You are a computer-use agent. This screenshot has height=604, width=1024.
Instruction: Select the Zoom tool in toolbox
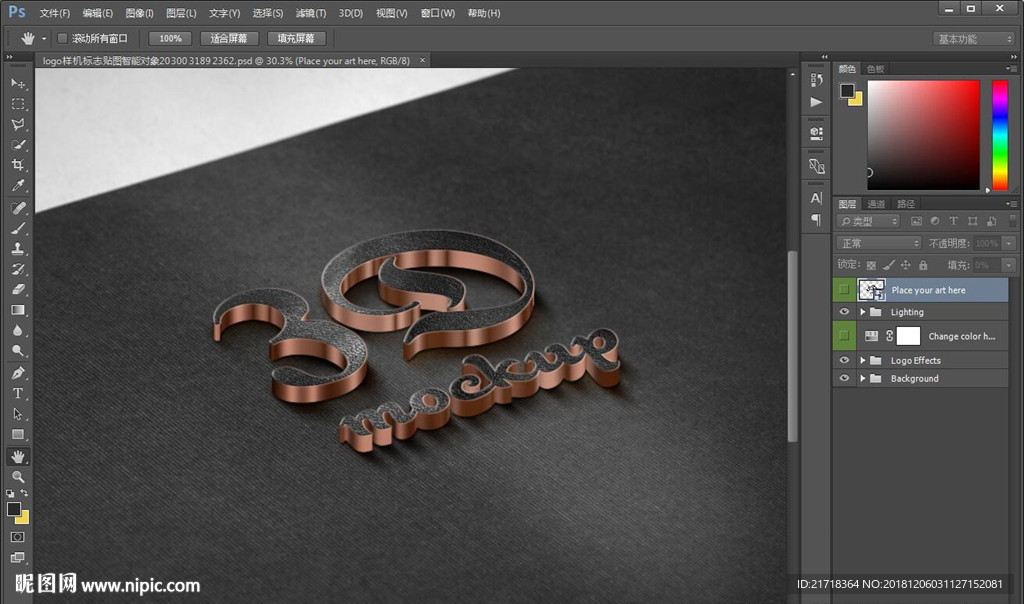click(18, 477)
